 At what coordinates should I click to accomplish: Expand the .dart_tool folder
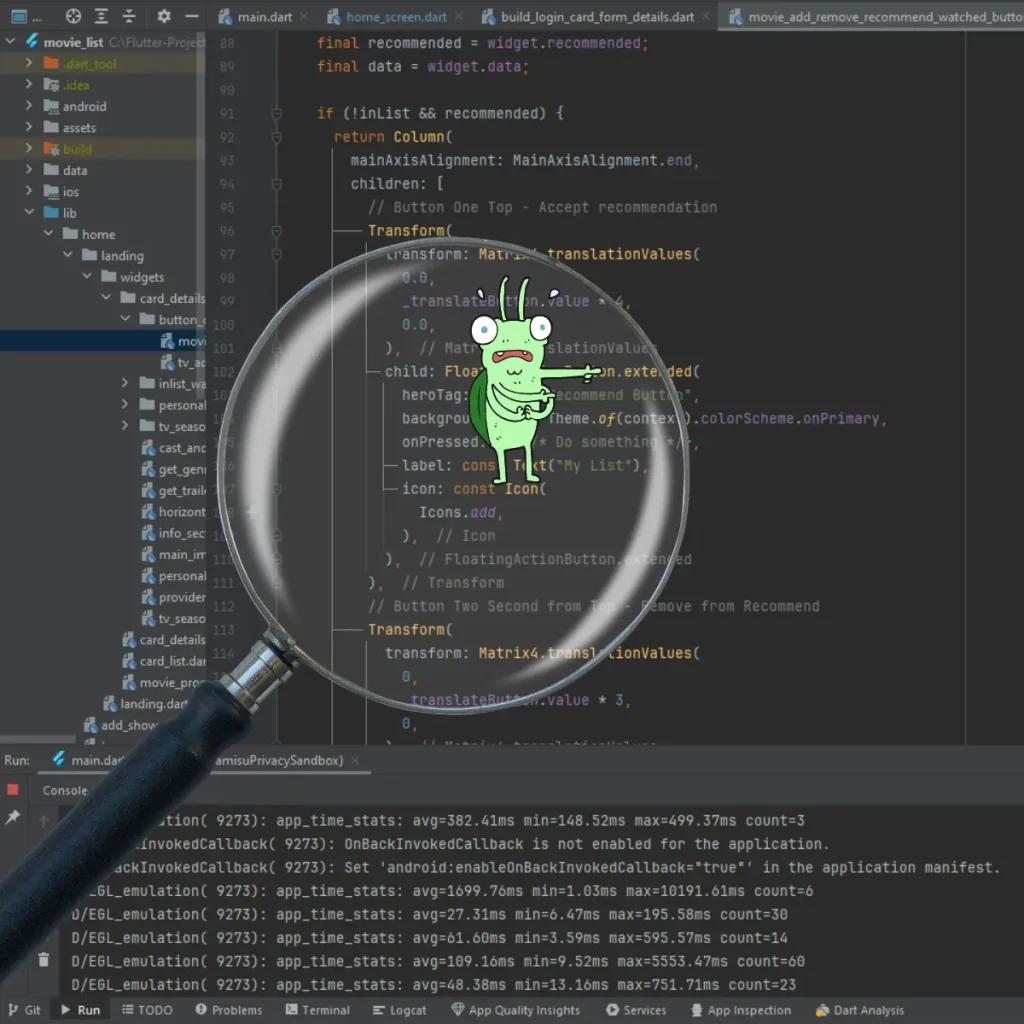(x=29, y=63)
